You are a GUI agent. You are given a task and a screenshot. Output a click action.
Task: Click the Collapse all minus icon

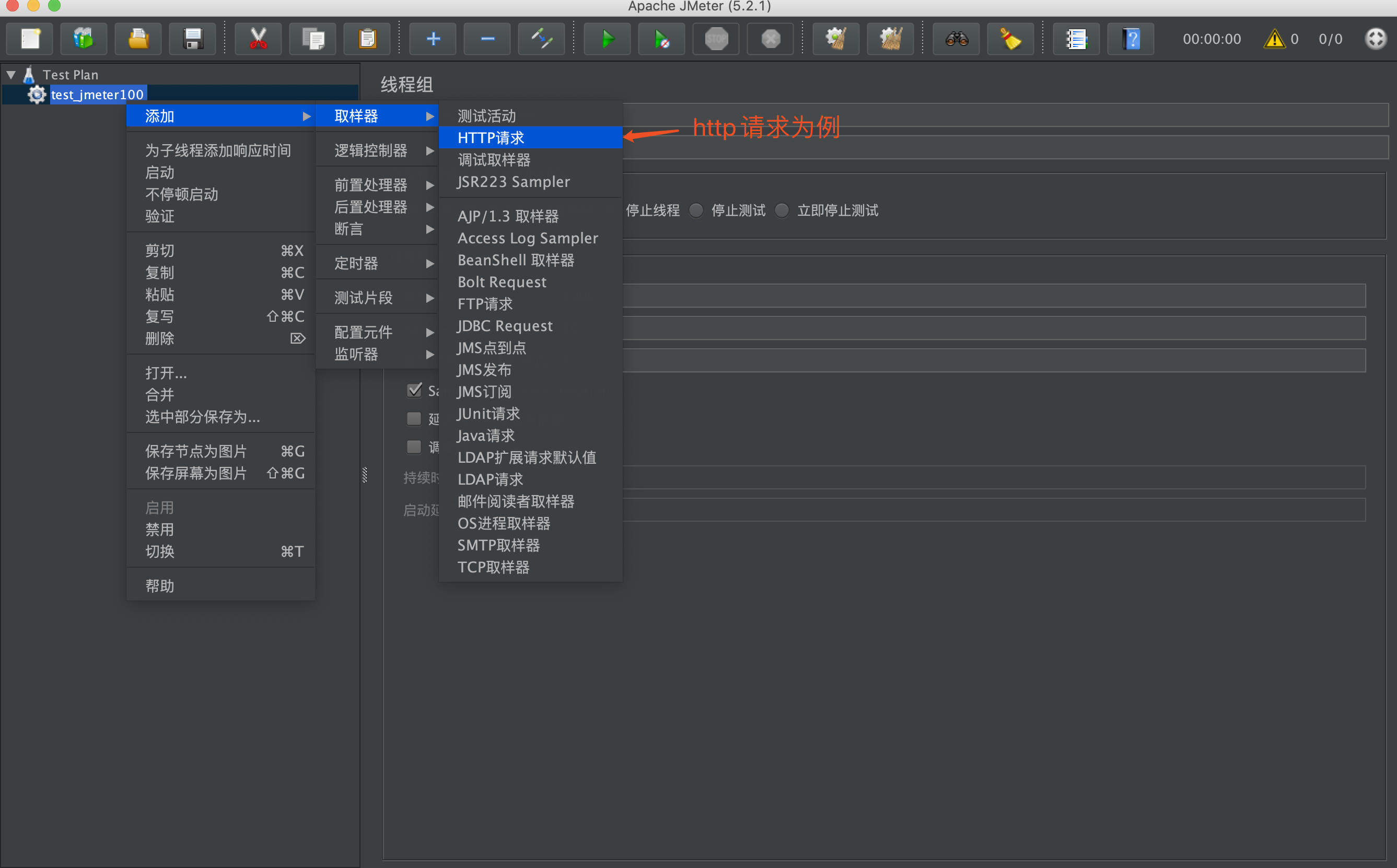[487, 39]
